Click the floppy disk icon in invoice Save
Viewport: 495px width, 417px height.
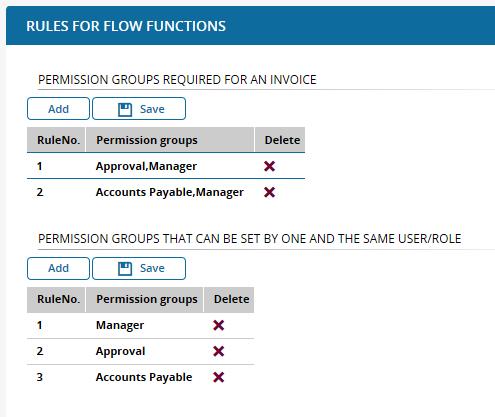[125, 109]
